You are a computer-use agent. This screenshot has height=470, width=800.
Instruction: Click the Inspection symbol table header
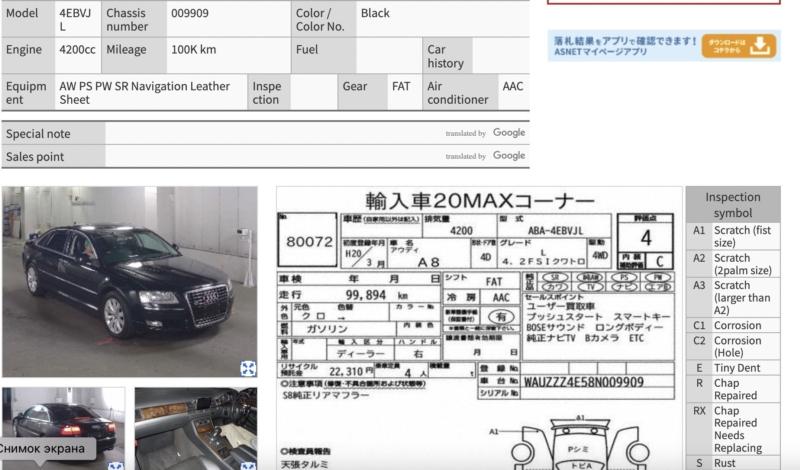[x=732, y=205]
